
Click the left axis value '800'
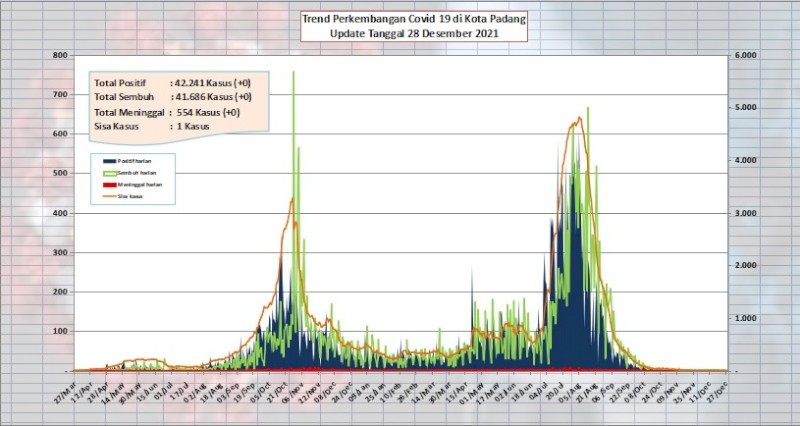(x=59, y=55)
